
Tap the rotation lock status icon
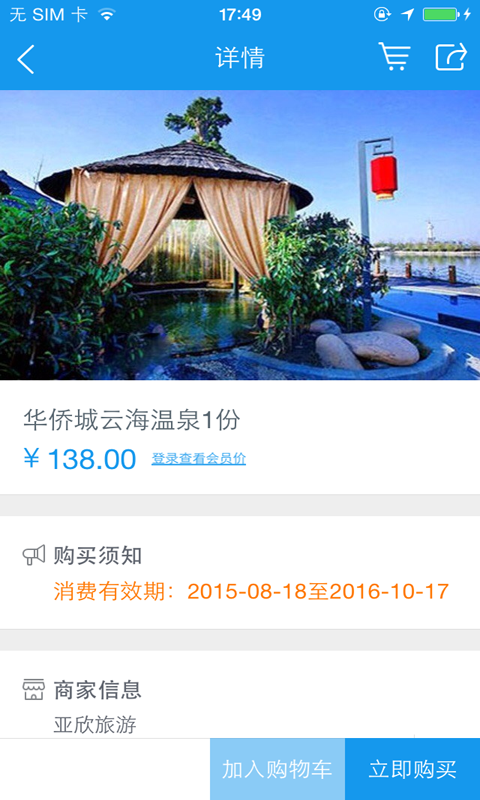click(x=382, y=14)
